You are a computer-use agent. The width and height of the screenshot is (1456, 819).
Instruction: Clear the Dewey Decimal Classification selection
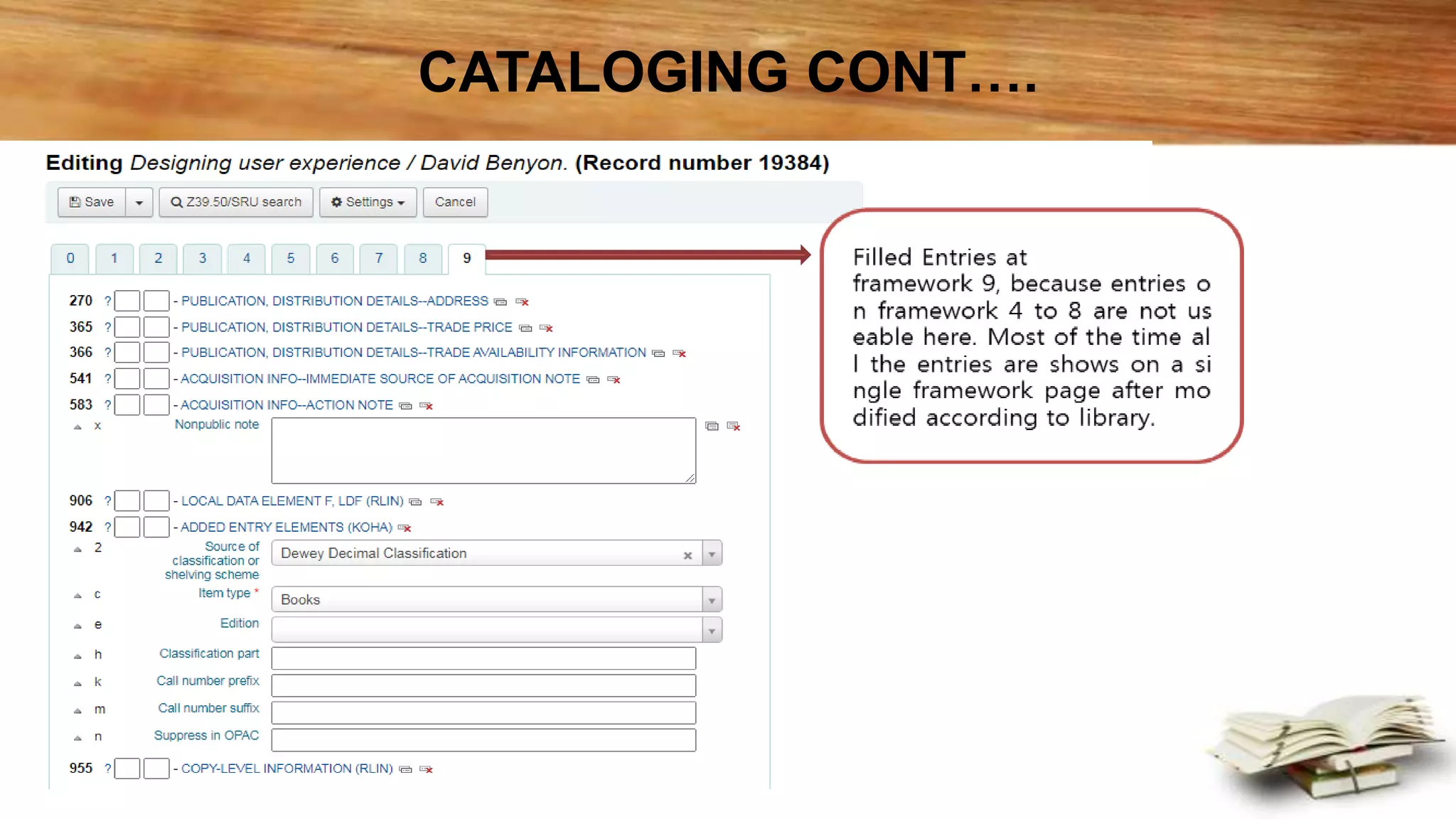pos(687,555)
